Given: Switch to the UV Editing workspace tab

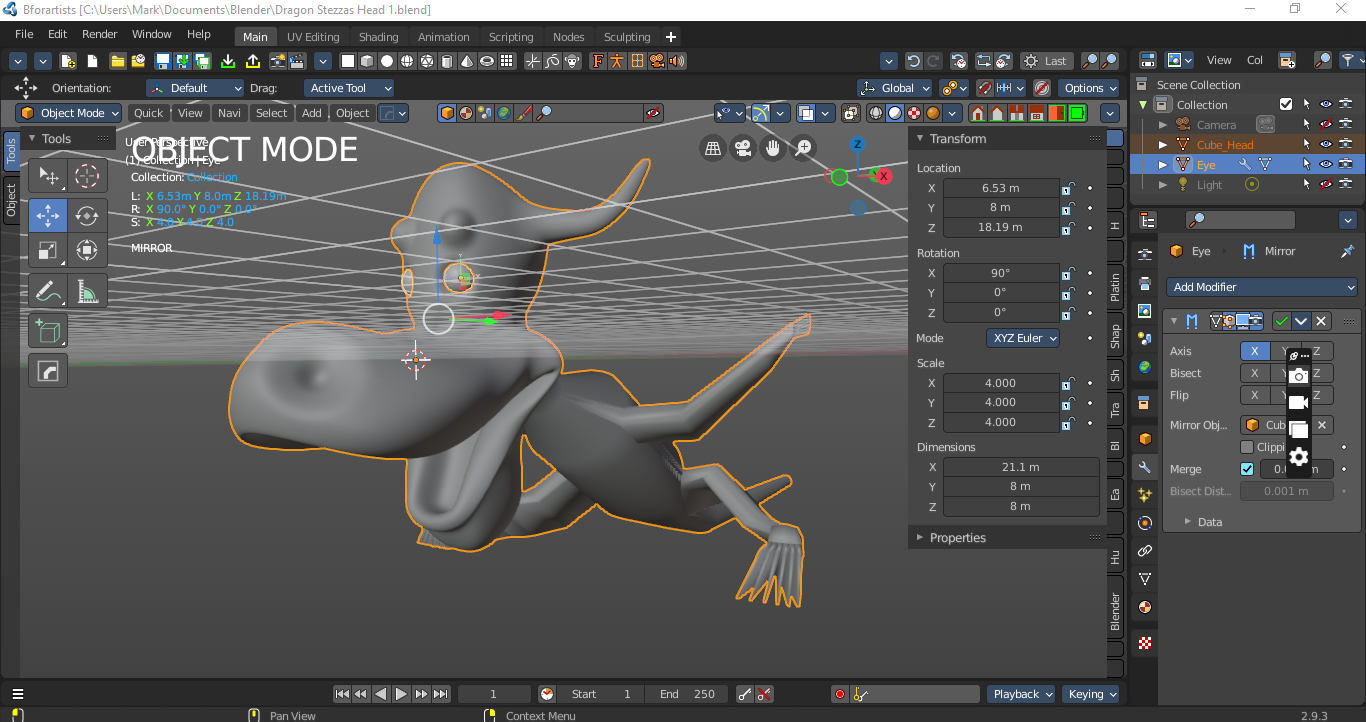Looking at the screenshot, I should [313, 37].
